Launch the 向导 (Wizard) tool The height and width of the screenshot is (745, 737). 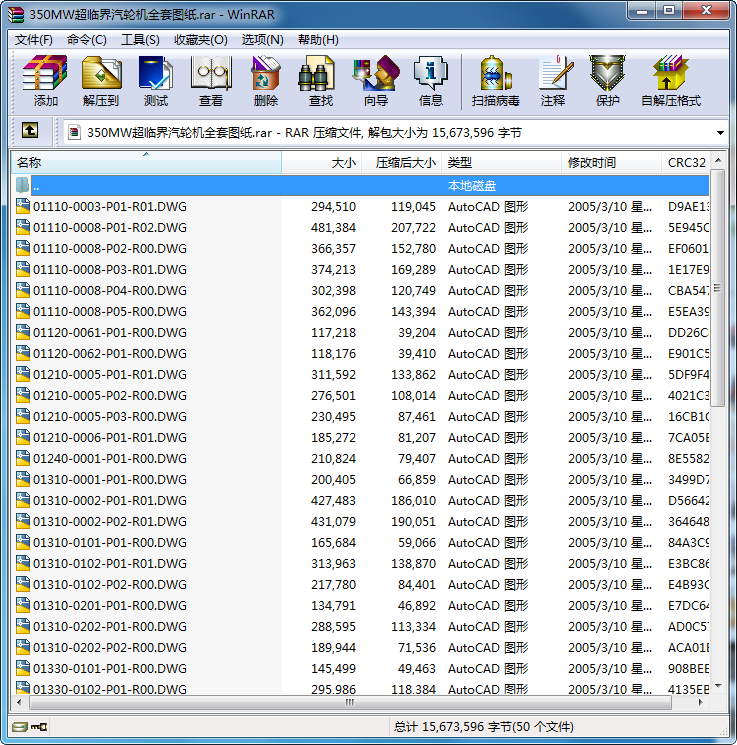tap(375, 81)
